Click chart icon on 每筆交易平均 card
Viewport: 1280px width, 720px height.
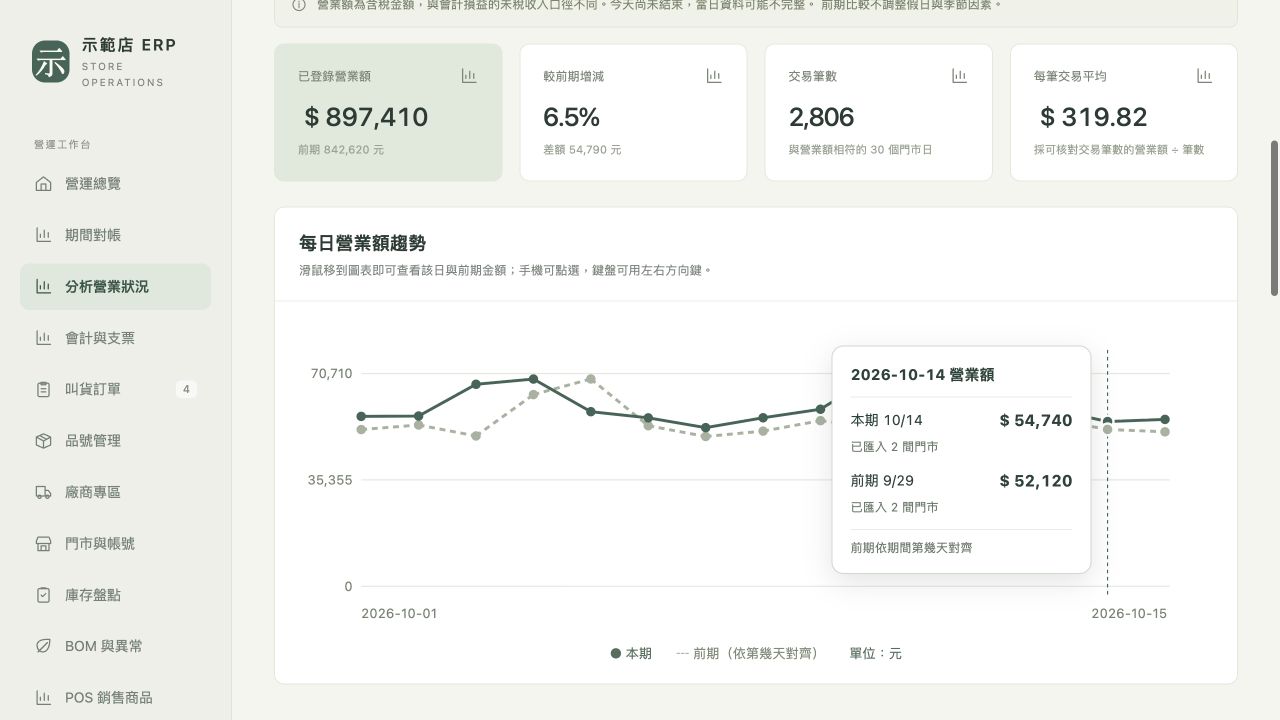(1204, 76)
